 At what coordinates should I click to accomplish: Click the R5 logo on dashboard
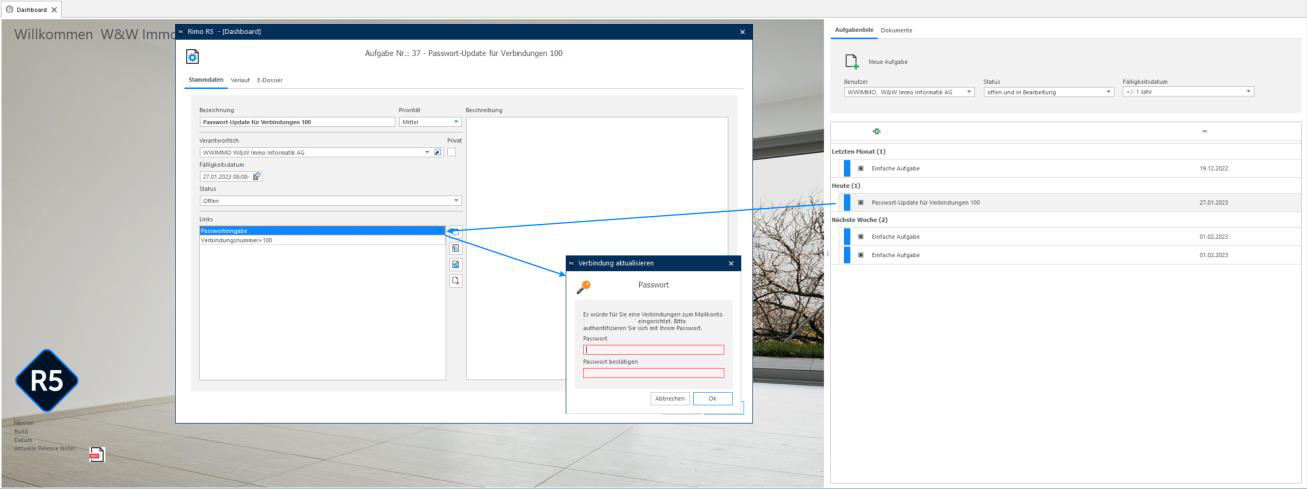click(x=48, y=381)
